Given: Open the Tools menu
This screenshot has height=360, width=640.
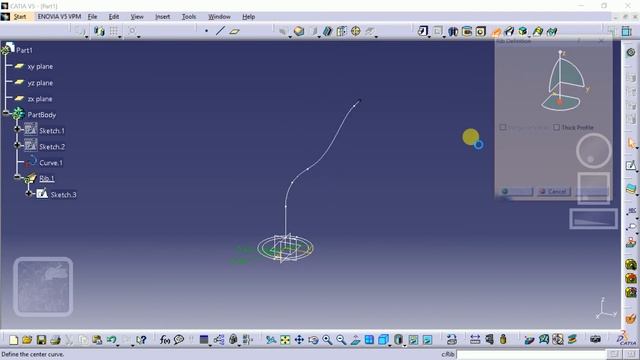Looking at the screenshot, I should coord(189,17).
